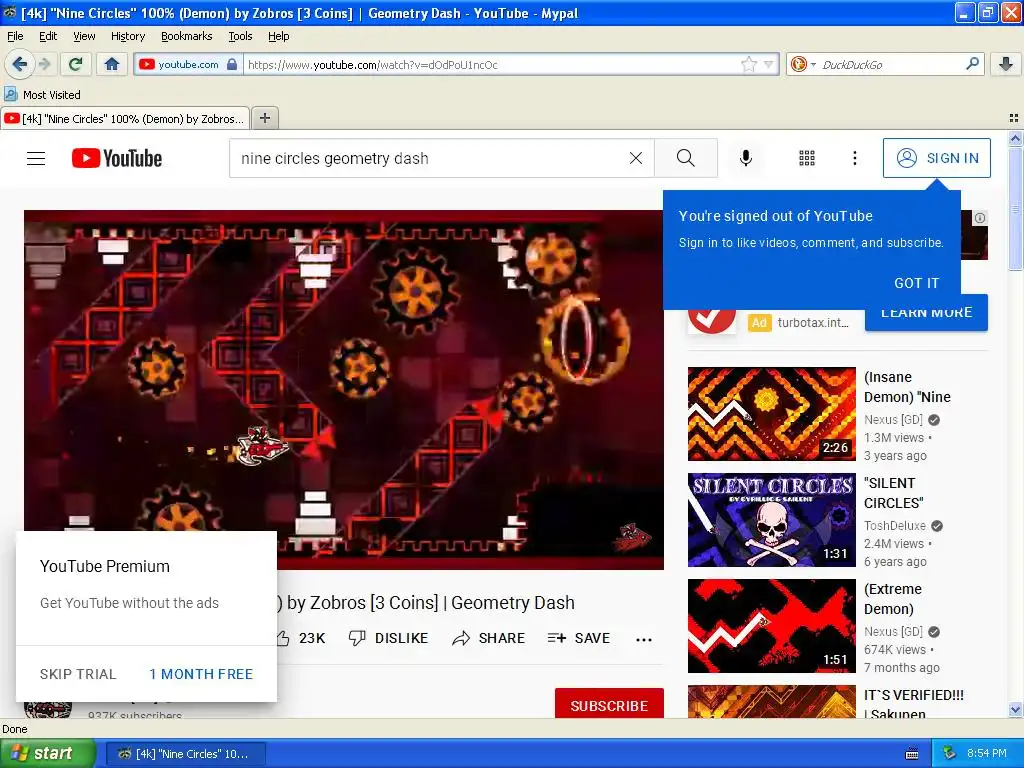
Task: Click the taskbar clock 8:54 PM
Action: 986,753
